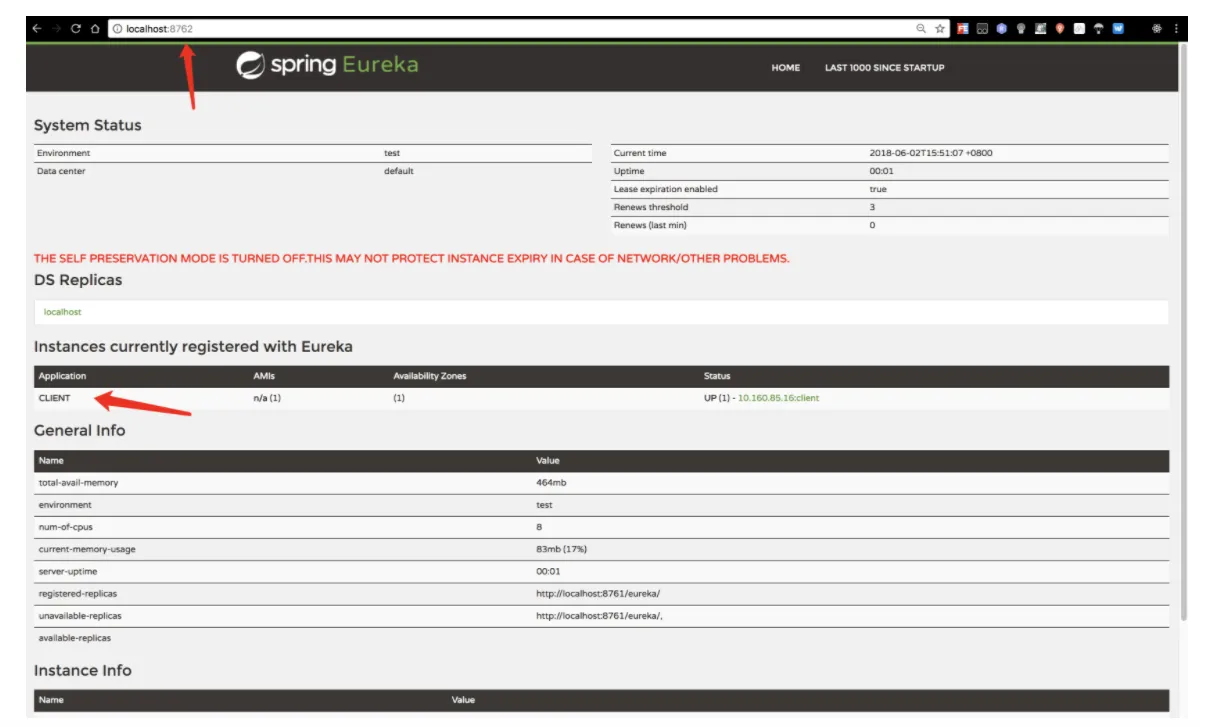Click the num-of-cpus row name
The width and height of the screenshot is (1208, 727).
coord(65,527)
